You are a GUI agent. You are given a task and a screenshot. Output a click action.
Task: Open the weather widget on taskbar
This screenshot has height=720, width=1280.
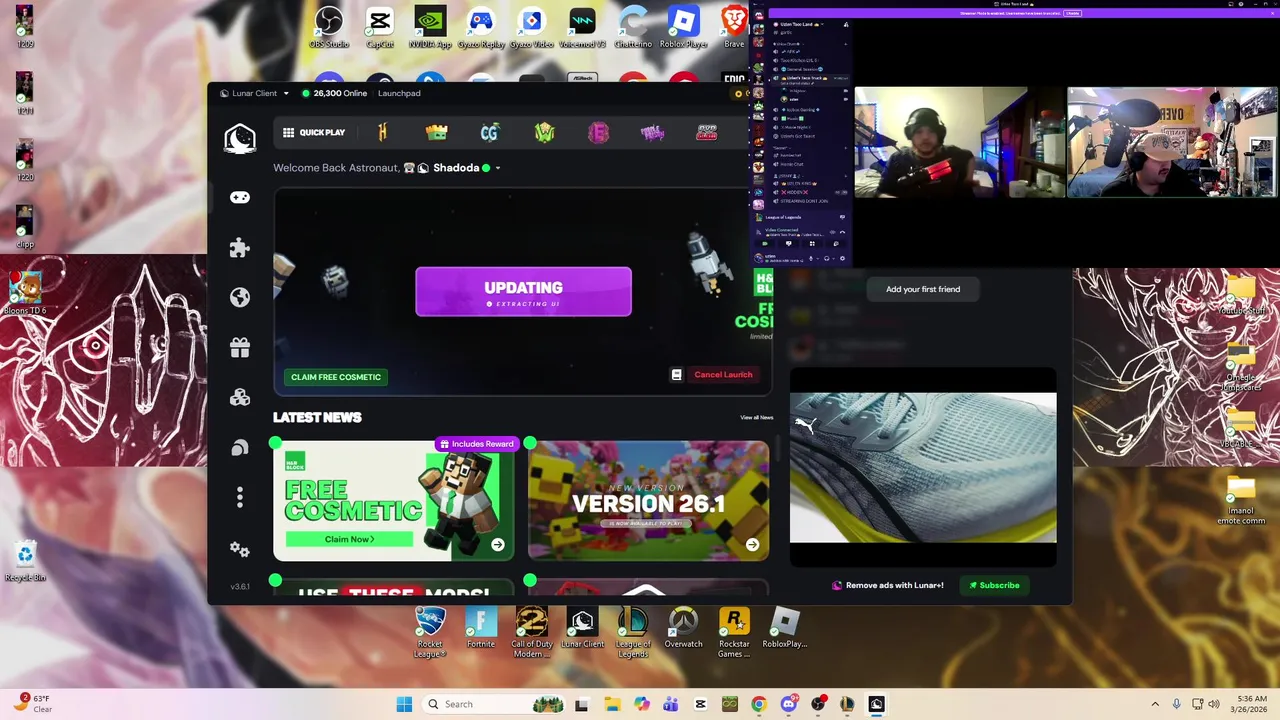pos(32,704)
